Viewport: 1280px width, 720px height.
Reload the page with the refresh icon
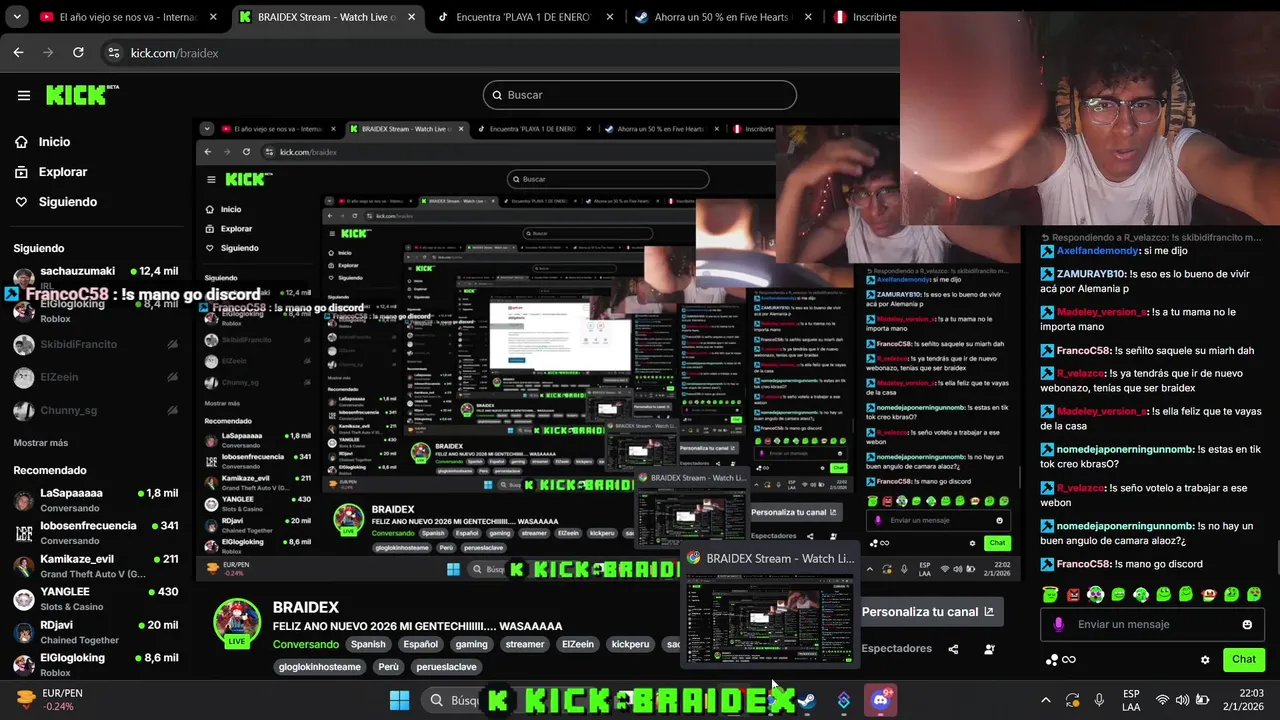pos(78,53)
